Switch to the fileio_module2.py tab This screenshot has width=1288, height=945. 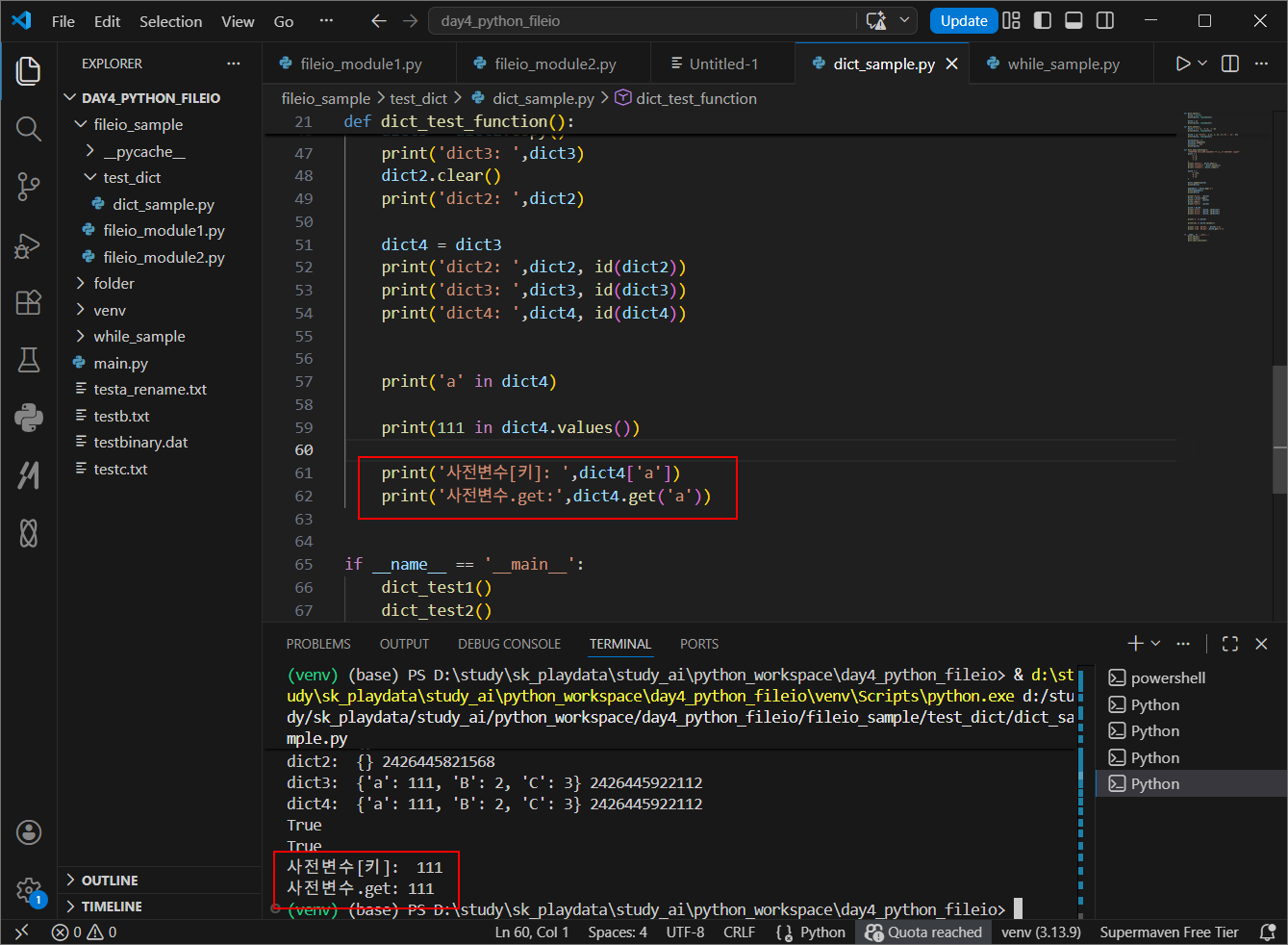(555, 64)
